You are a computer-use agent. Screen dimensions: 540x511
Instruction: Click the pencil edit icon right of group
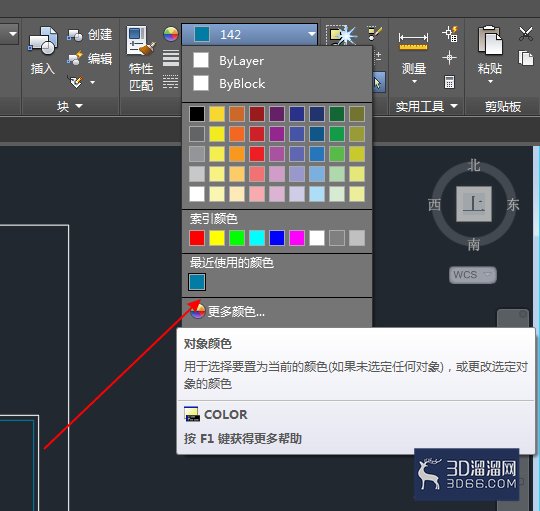374,33
